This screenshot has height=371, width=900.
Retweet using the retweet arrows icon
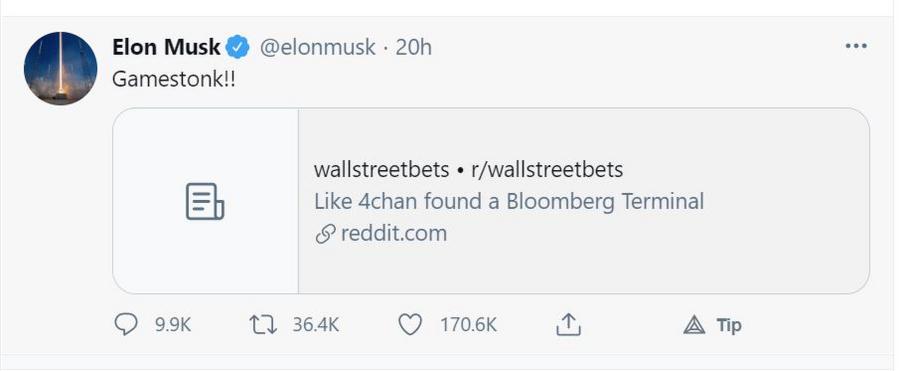tap(263, 325)
